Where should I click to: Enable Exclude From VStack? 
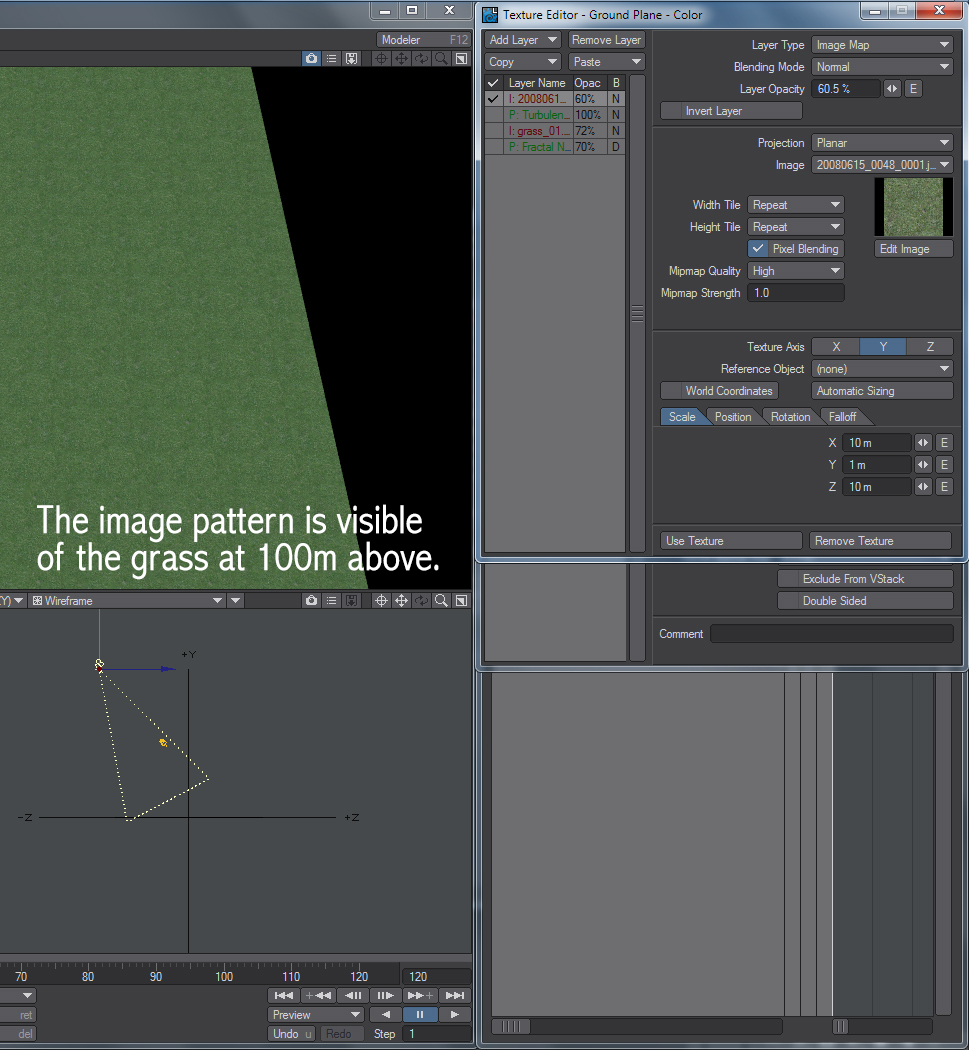865,579
